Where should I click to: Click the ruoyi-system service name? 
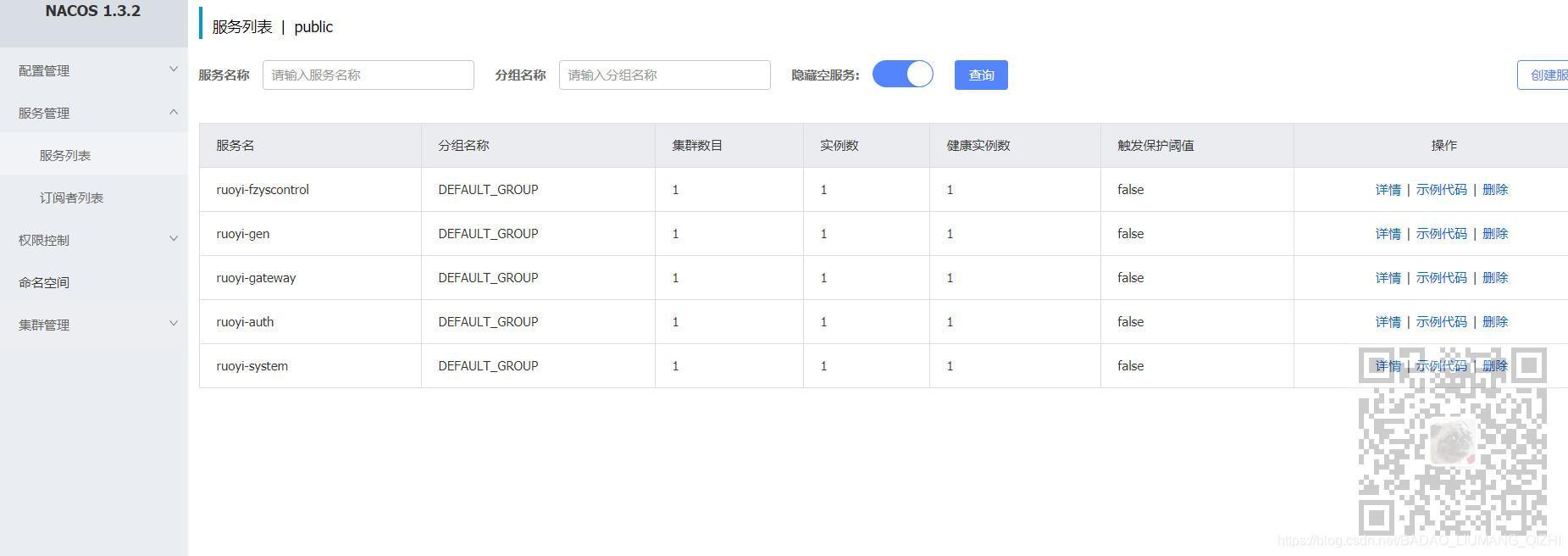pos(252,366)
